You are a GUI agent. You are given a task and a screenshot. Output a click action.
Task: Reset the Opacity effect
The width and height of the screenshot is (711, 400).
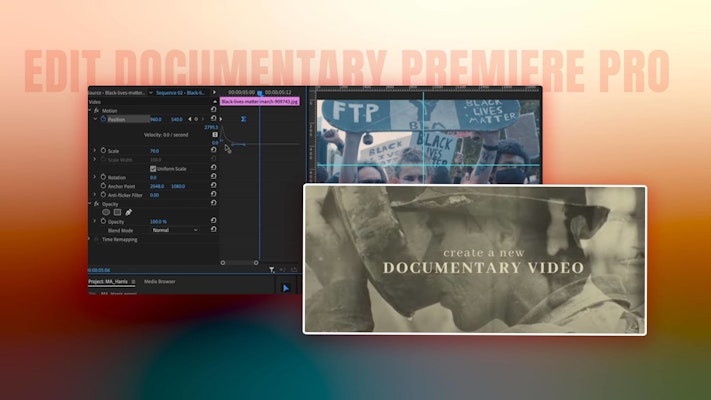[213, 203]
